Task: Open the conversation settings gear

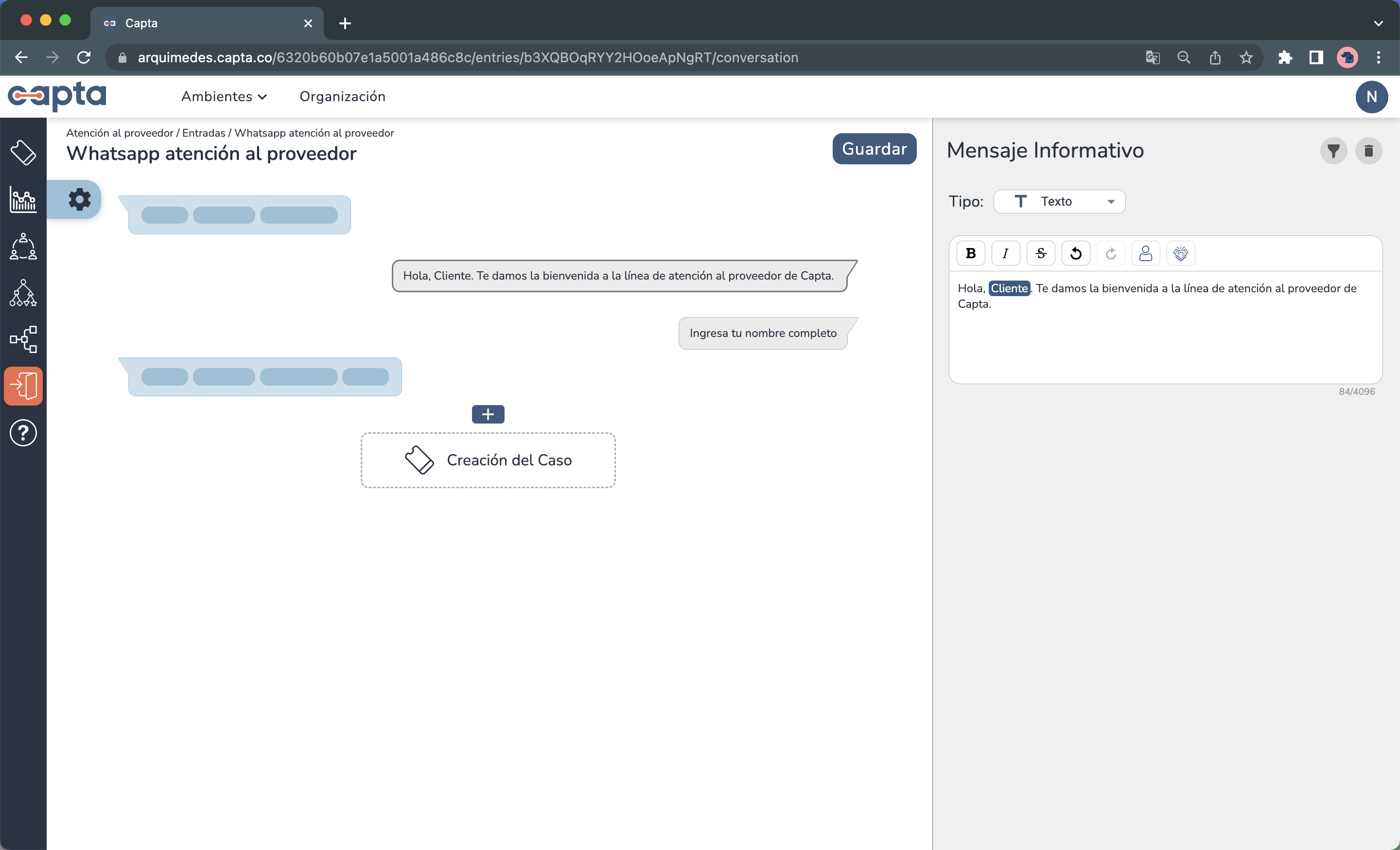Action: tap(79, 199)
